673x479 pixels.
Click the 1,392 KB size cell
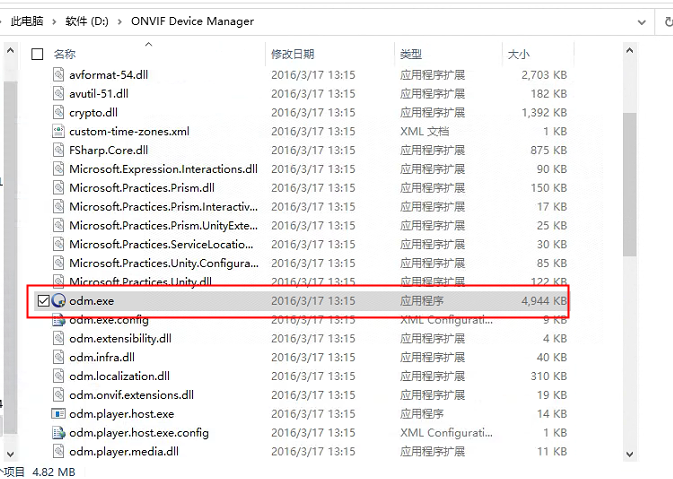[x=544, y=112]
